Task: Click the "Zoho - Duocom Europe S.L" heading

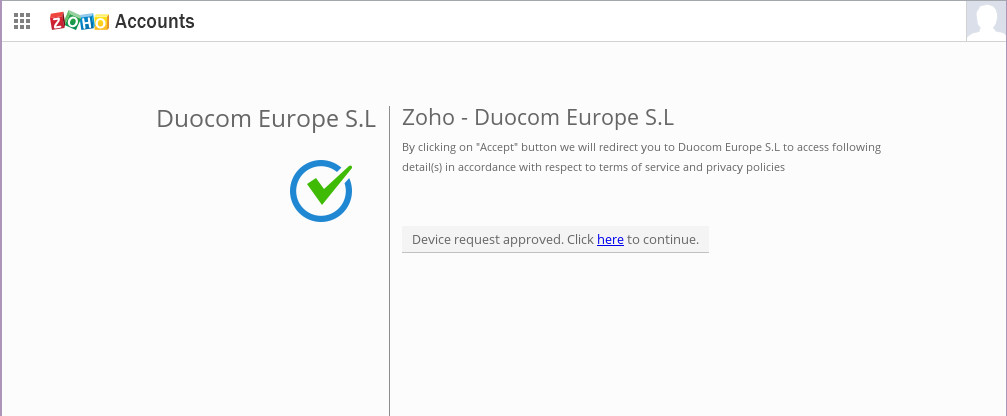Action: [x=538, y=117]
